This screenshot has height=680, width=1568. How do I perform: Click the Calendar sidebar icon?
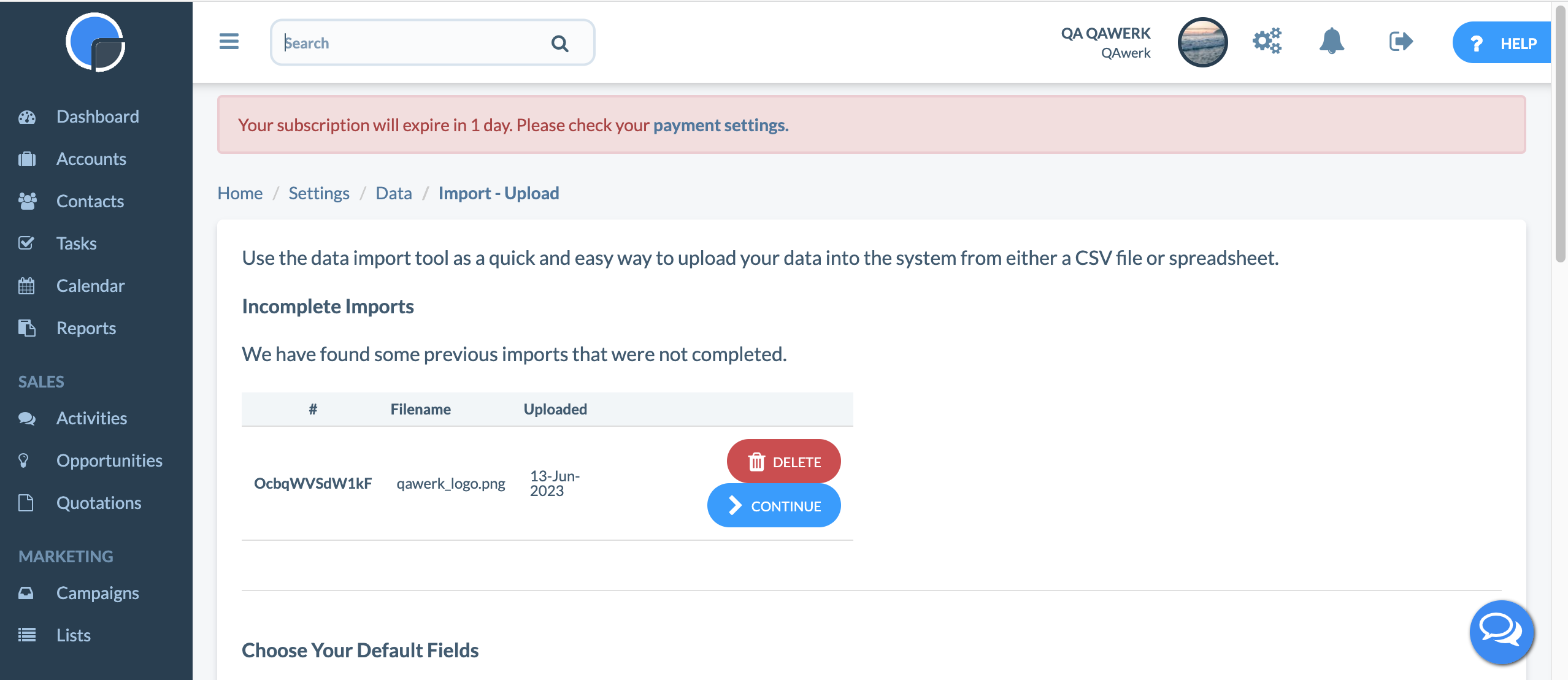26,285
